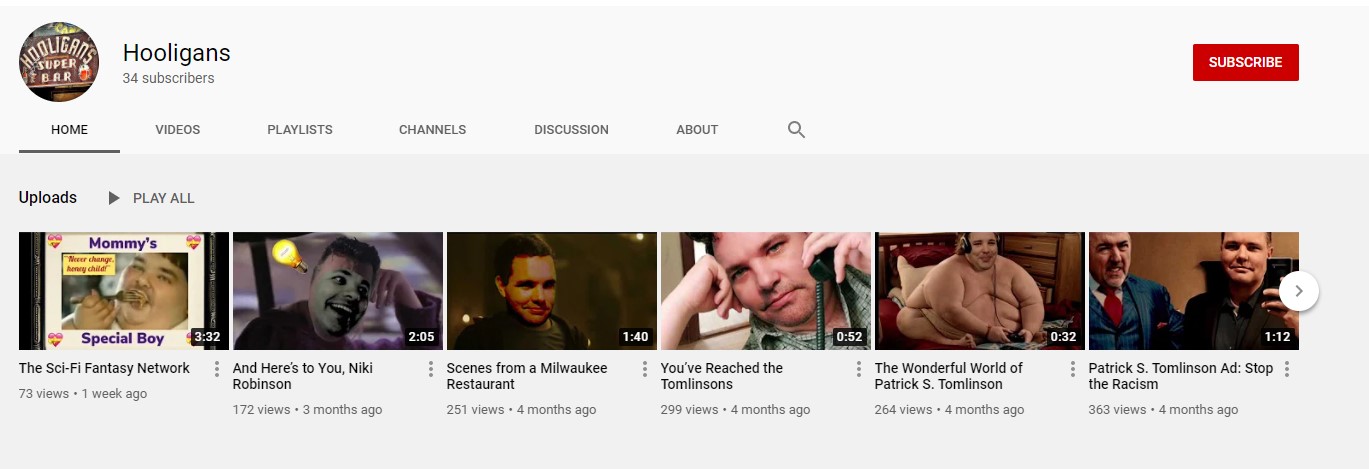1369x469 pixels.
Task: Click the 34 subscribers count
Action: pyautogui.click(x=168, y=78)
